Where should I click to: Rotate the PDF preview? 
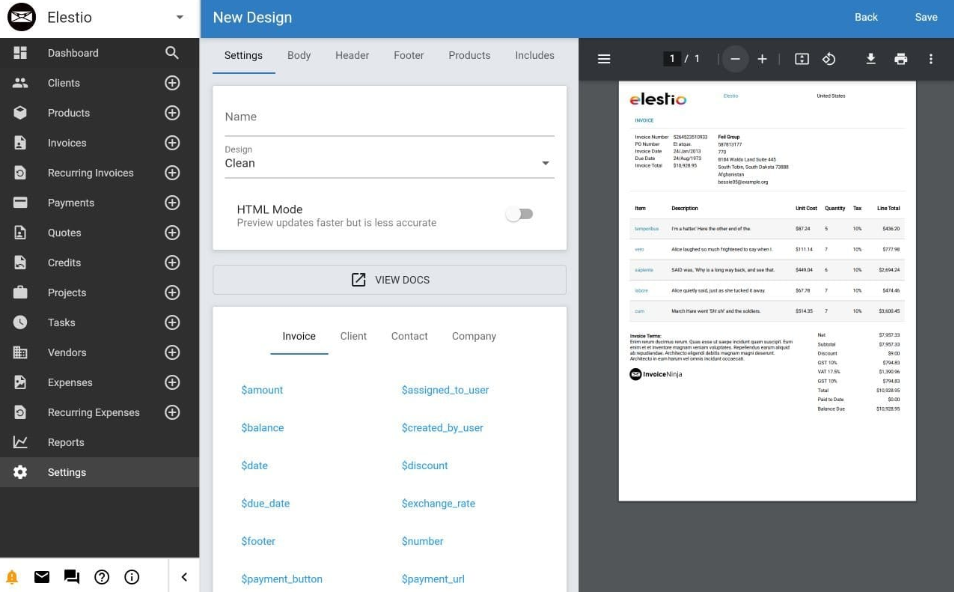click(x=829, y=59)
